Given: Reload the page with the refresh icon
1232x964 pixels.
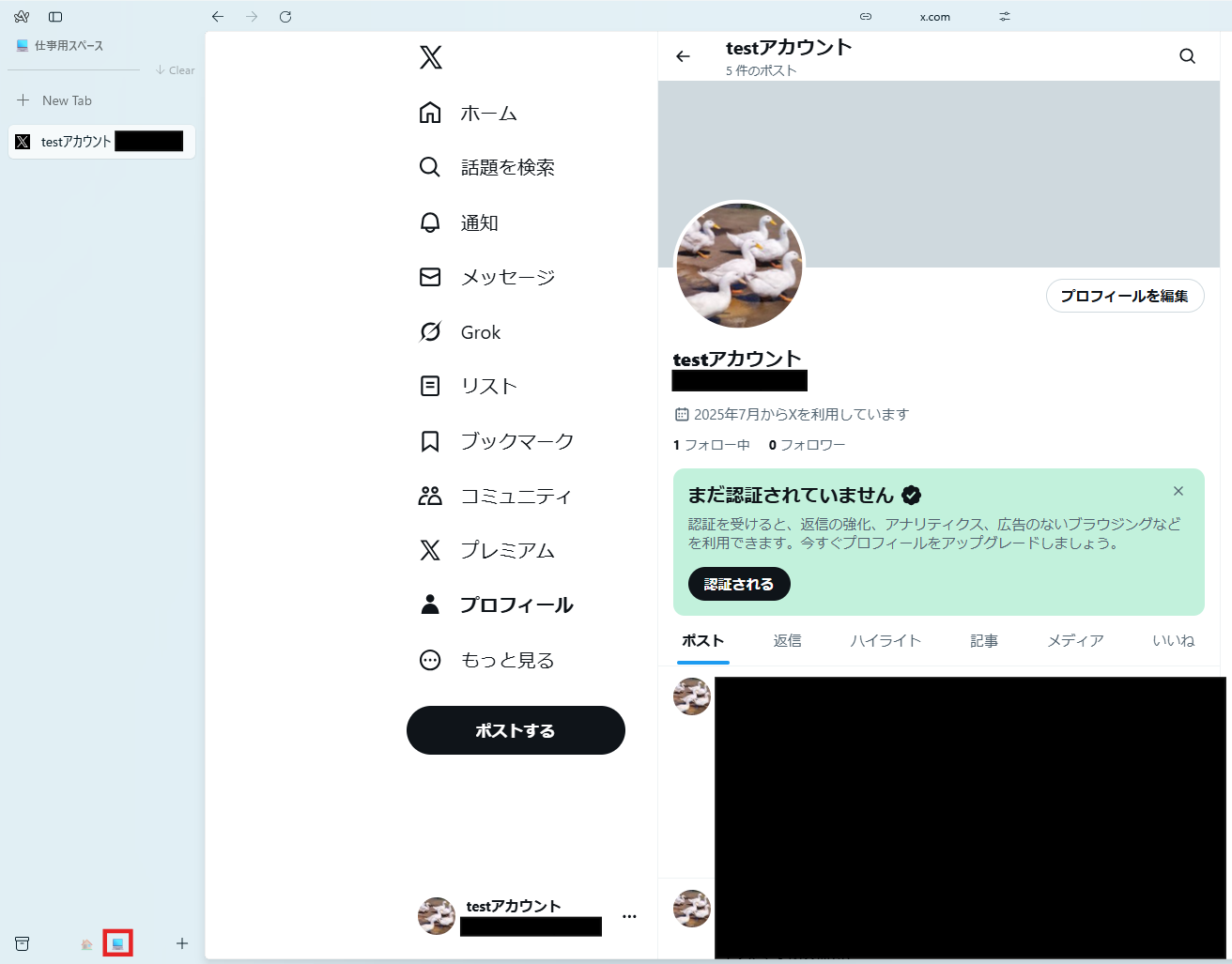Looking at the screenshot, I should pos(285,17).
